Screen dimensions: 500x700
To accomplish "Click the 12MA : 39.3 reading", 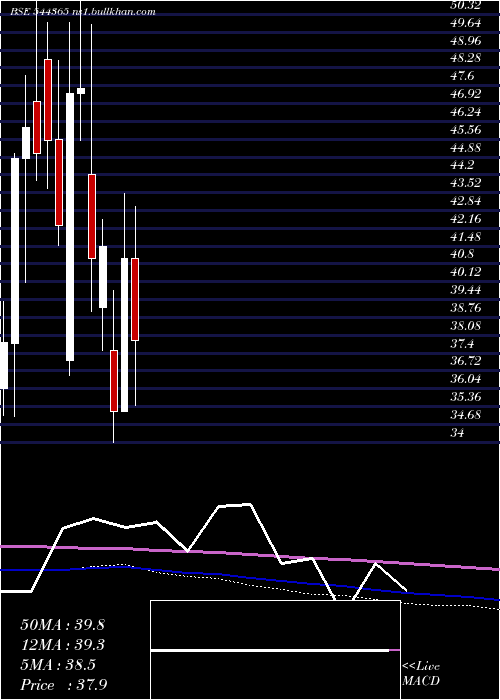I will (x=62, y=645).
